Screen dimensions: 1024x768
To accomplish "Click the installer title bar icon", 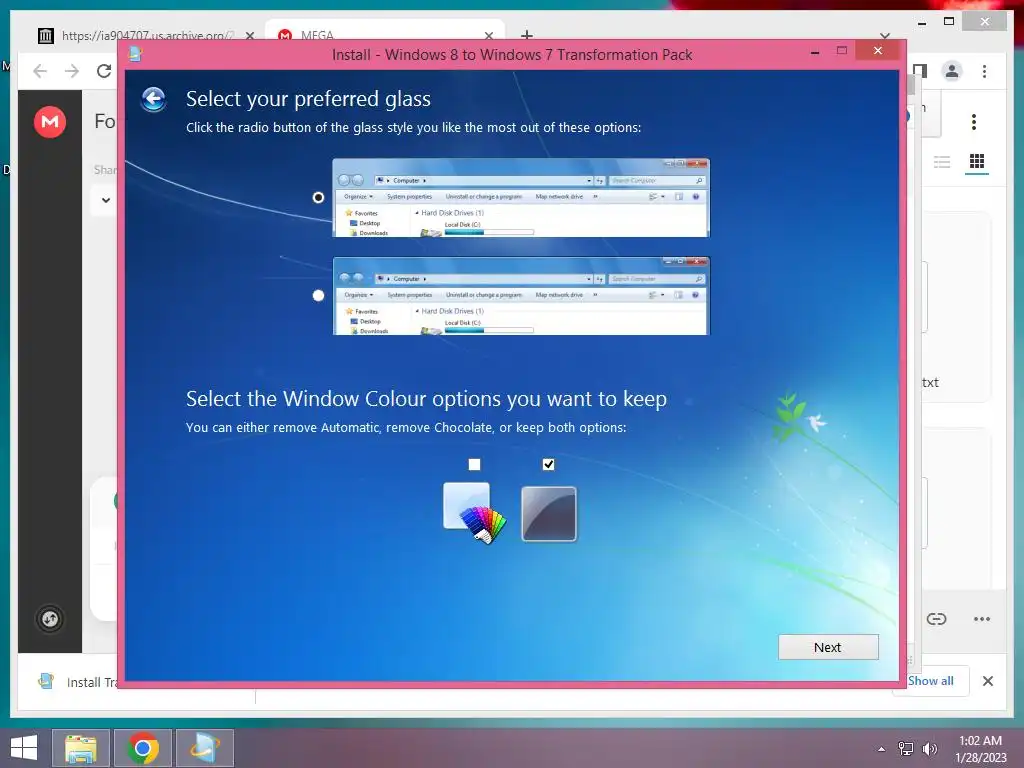I will (x=135, y=54).
